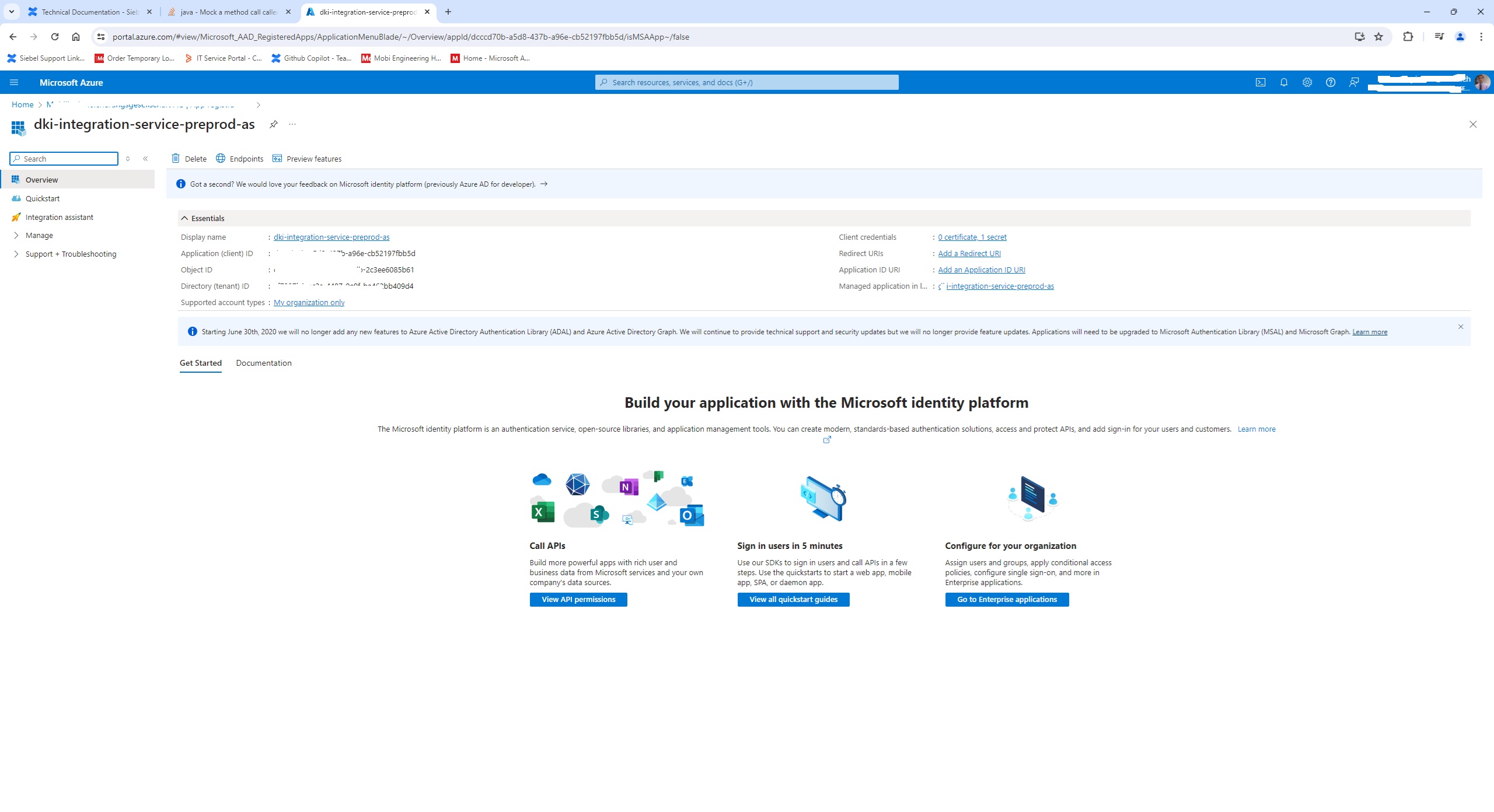This screenshot has width=1494, height=812.
Task: Open the Endpoints panel
Action: pyautogui.click(x=240, y=159)
